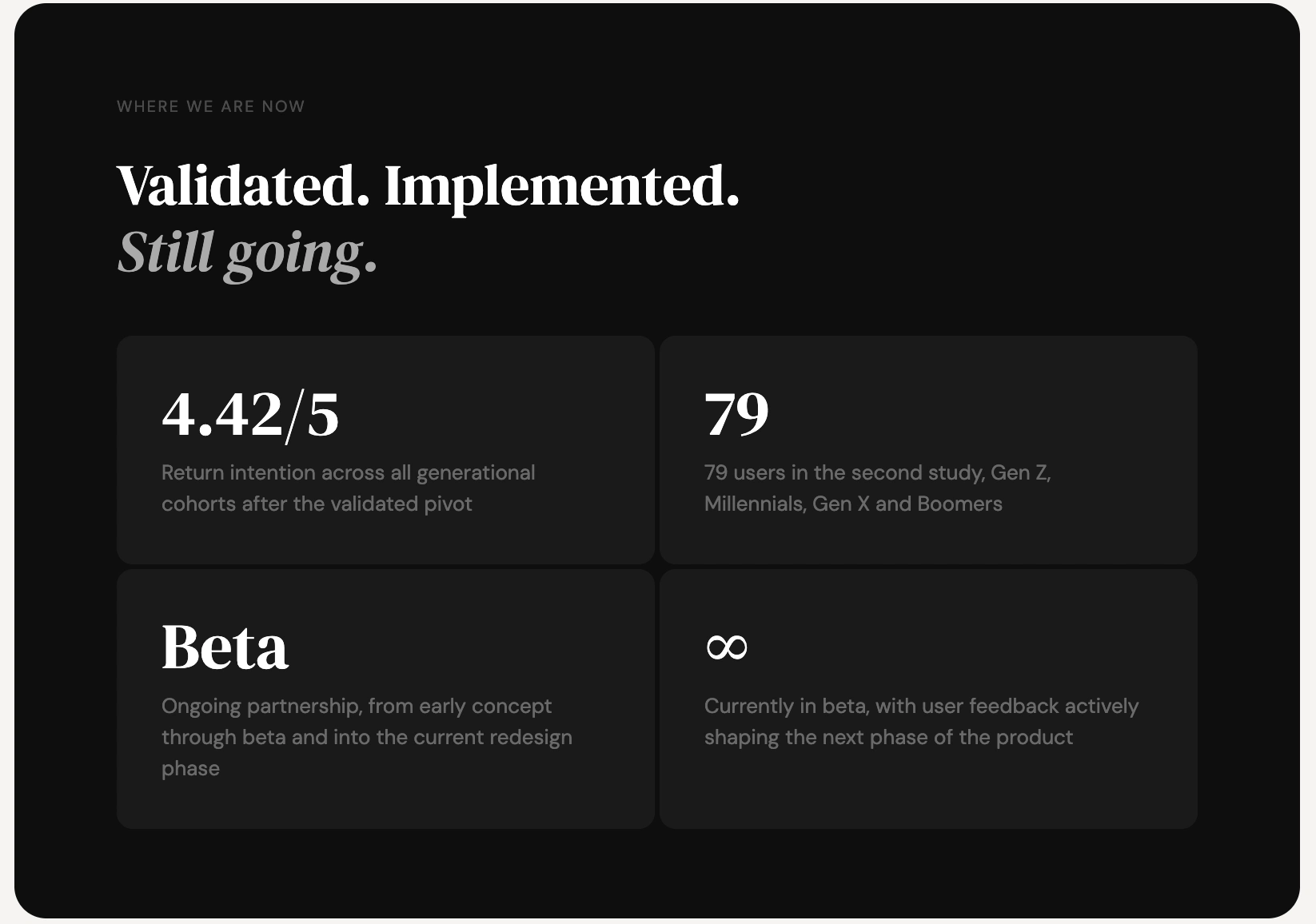Screen dimensions: 1316x924
Task: Click "Ongoing partnership, from early concept" line
Action: click(x=357, y=707)
